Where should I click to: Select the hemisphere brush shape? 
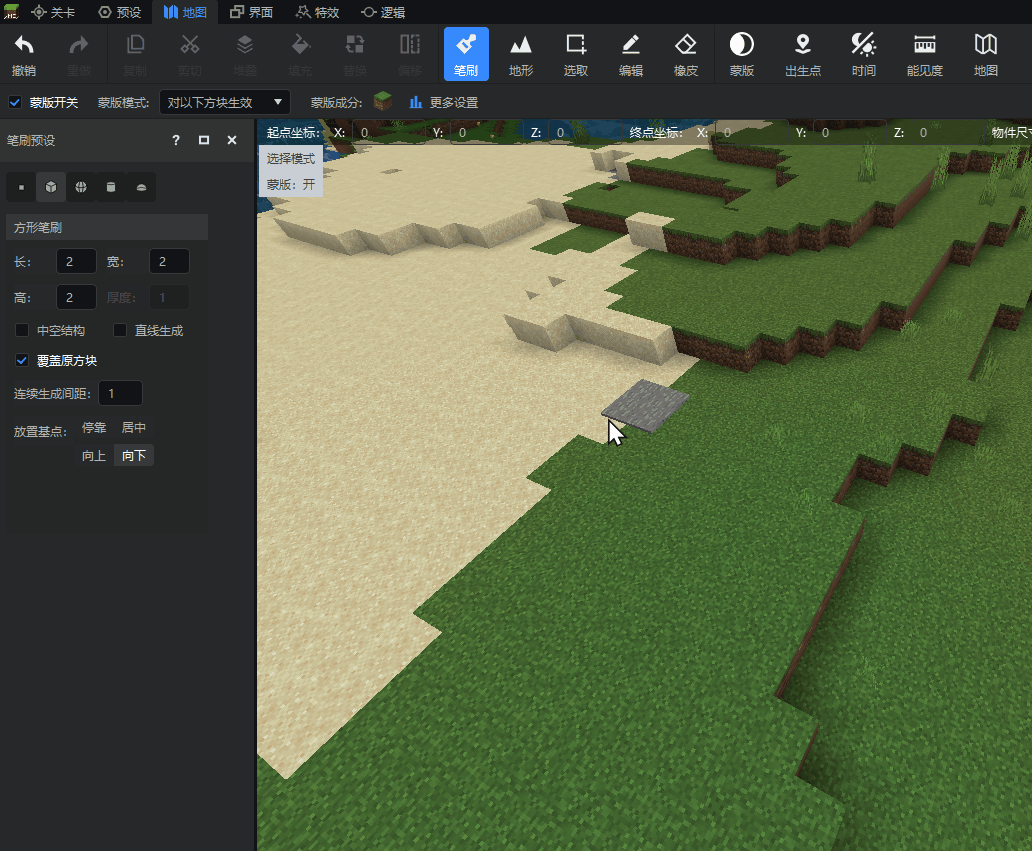point(141,188)
